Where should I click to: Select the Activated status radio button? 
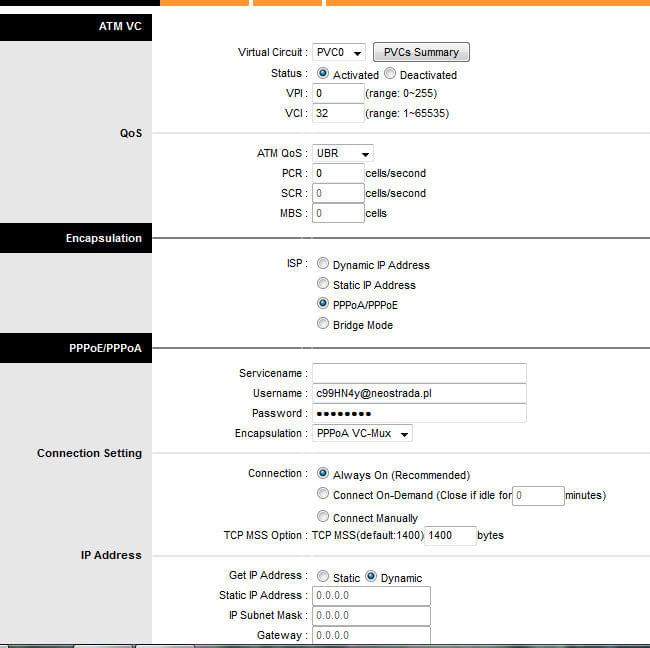tap(323, 73)
